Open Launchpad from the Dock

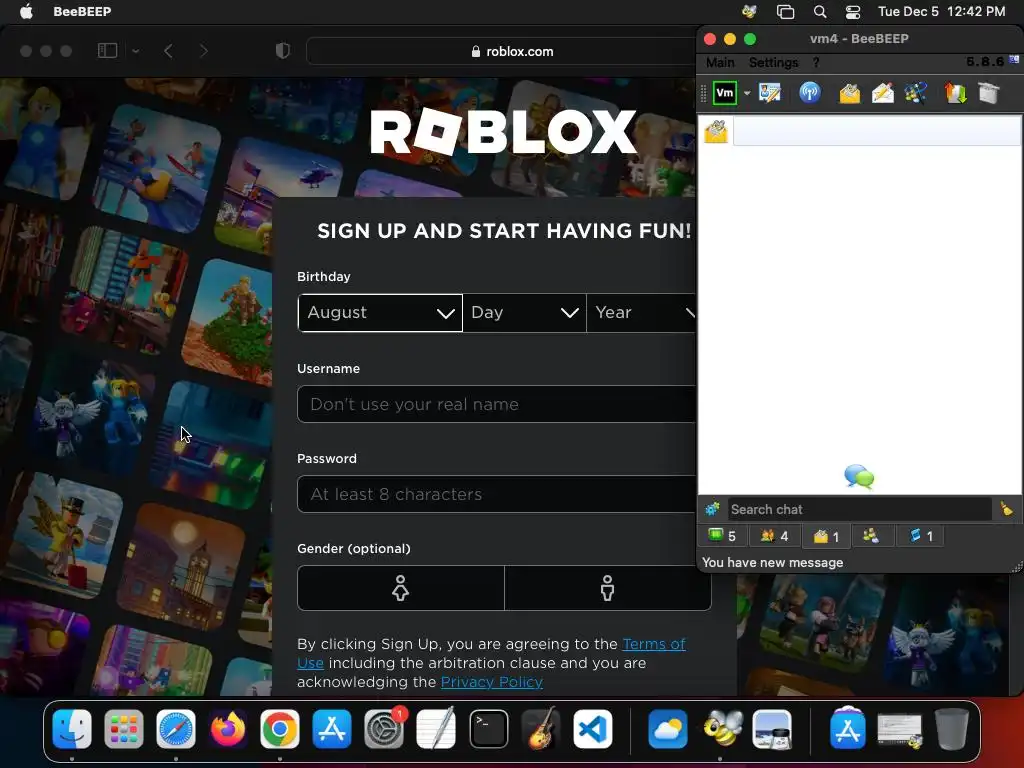(123, 729)
